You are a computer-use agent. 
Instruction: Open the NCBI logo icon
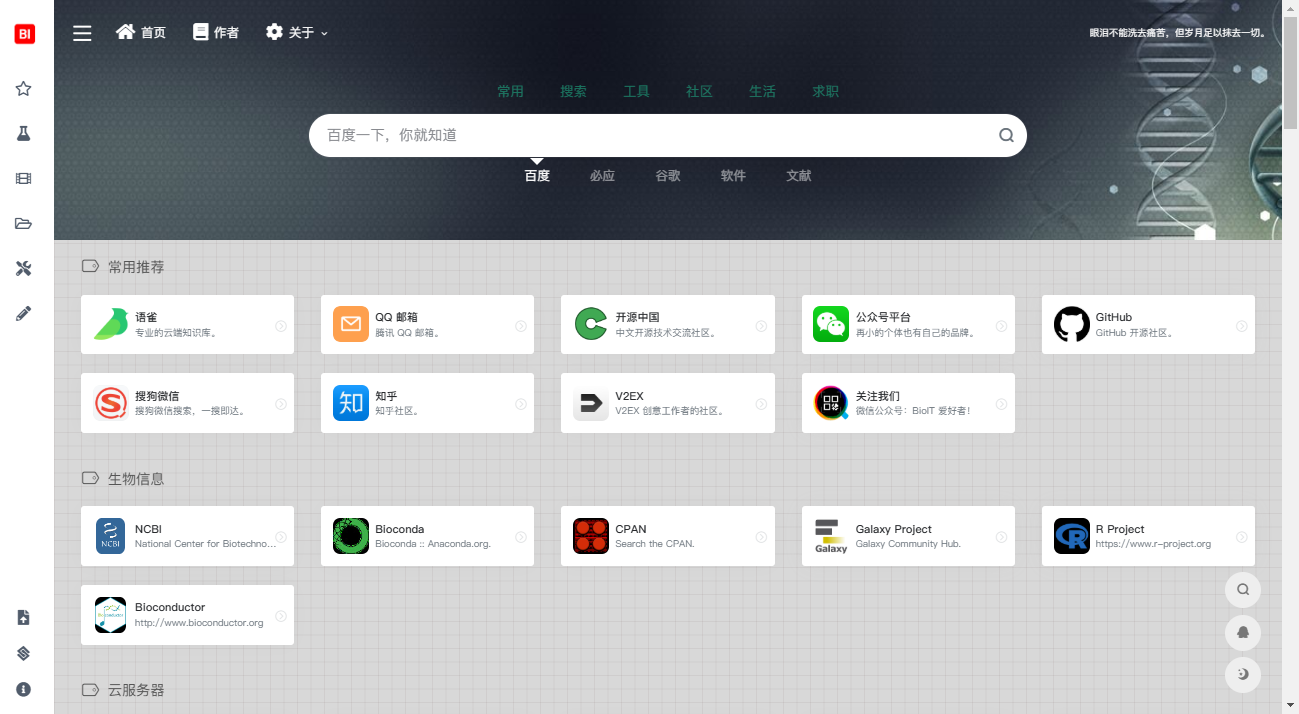(111, 536)
